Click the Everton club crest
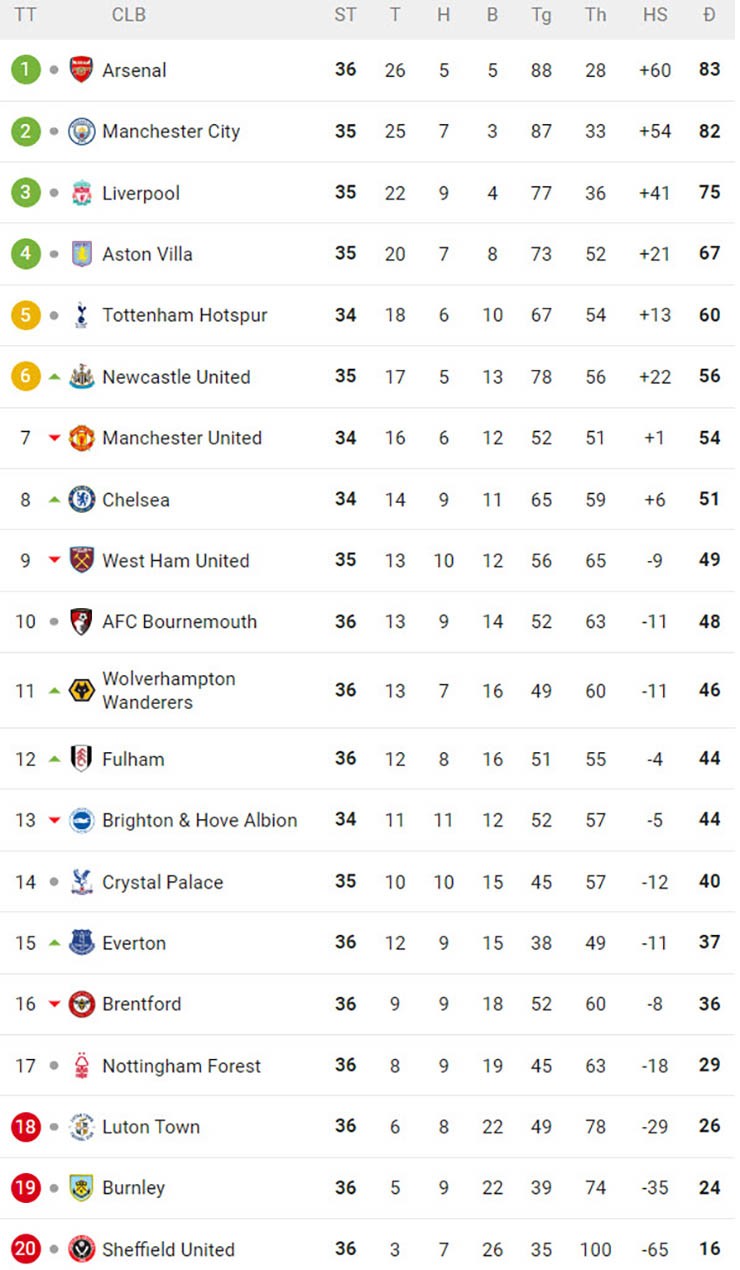 [81, 943]
